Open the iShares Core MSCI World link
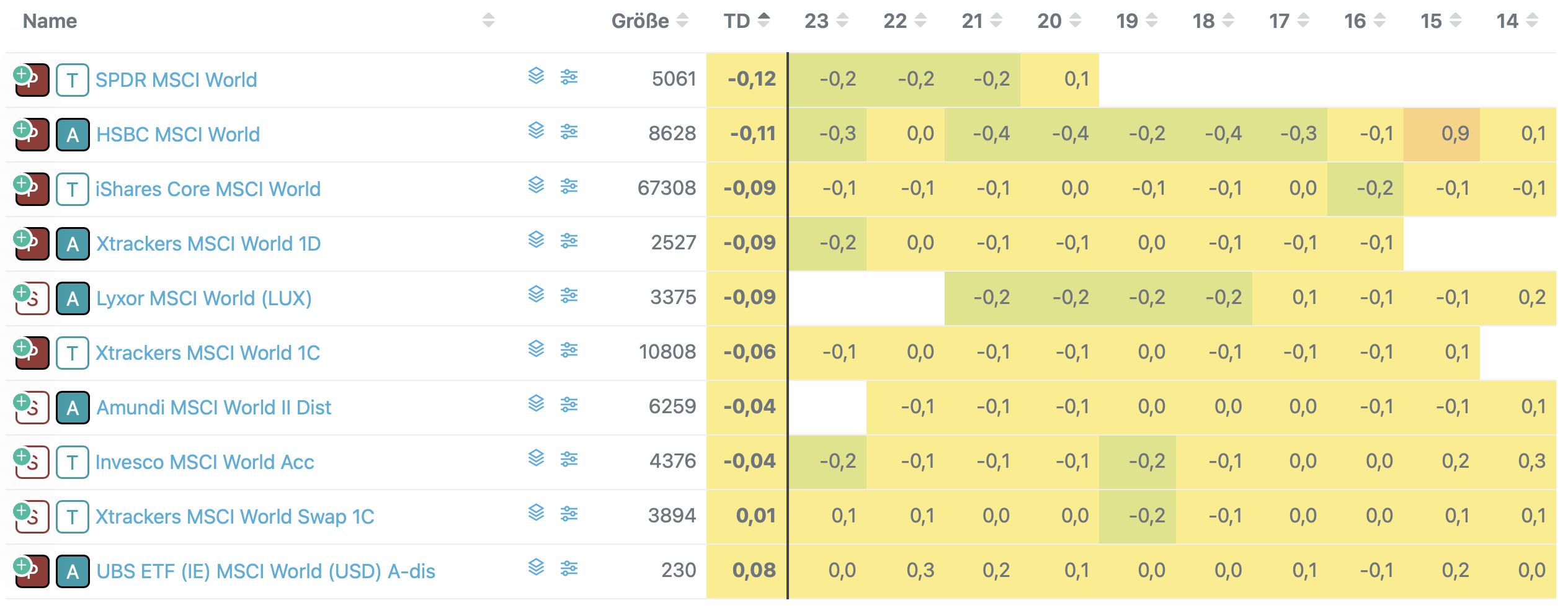Viewport: 1568px width, 608px height. point(208,189)
